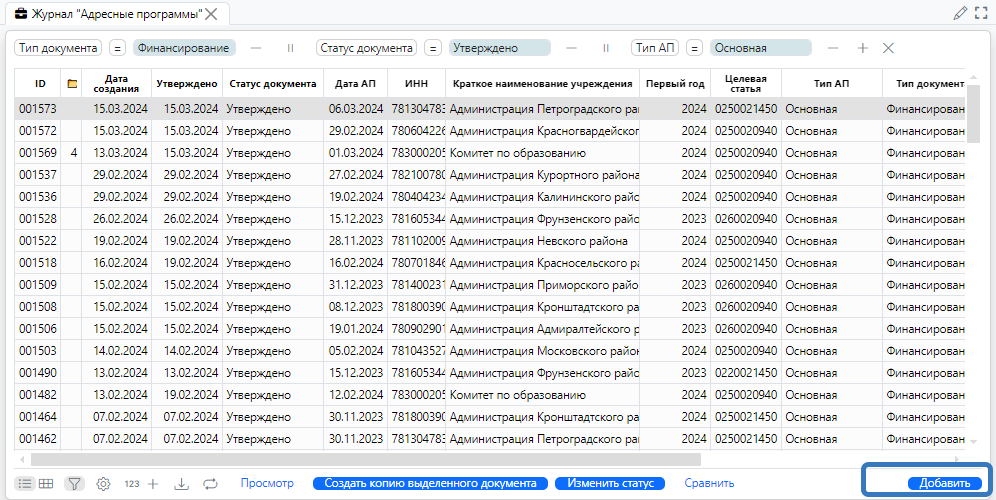Image resolution: width=996 pixels, height=500 pixels.
Task: Click the edit pencil icon
Action: pos(961,13)
